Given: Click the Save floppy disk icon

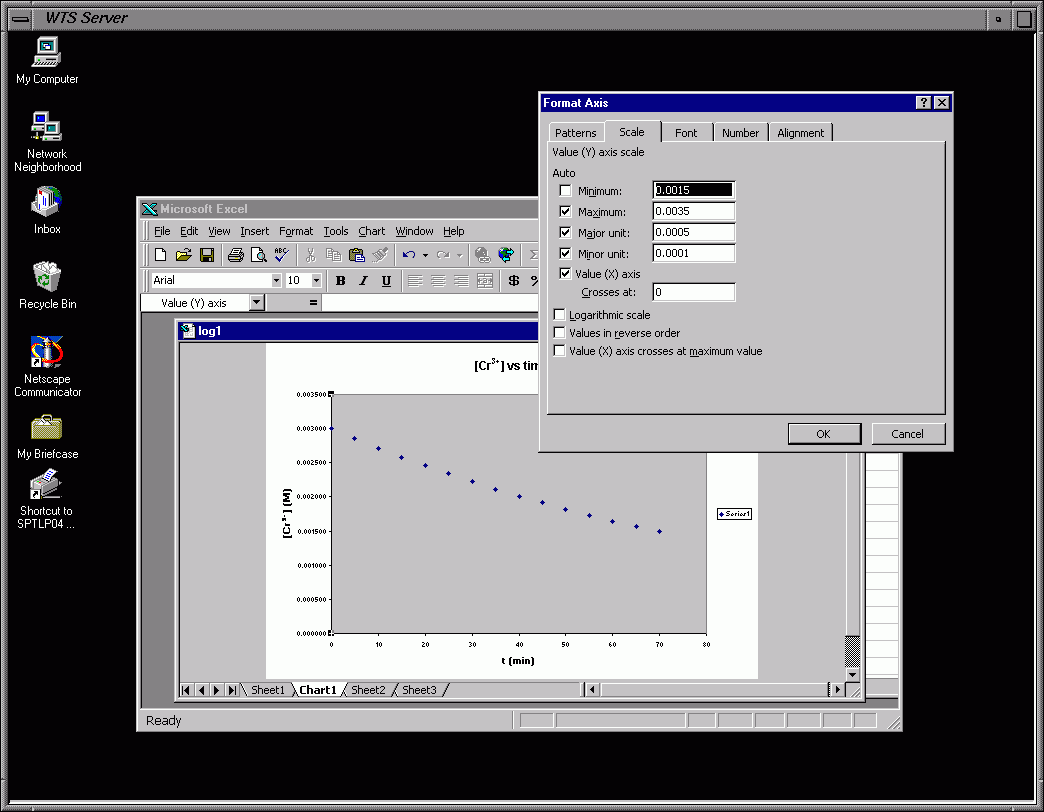Looking at the screenshot, I should tap(207, 255).
